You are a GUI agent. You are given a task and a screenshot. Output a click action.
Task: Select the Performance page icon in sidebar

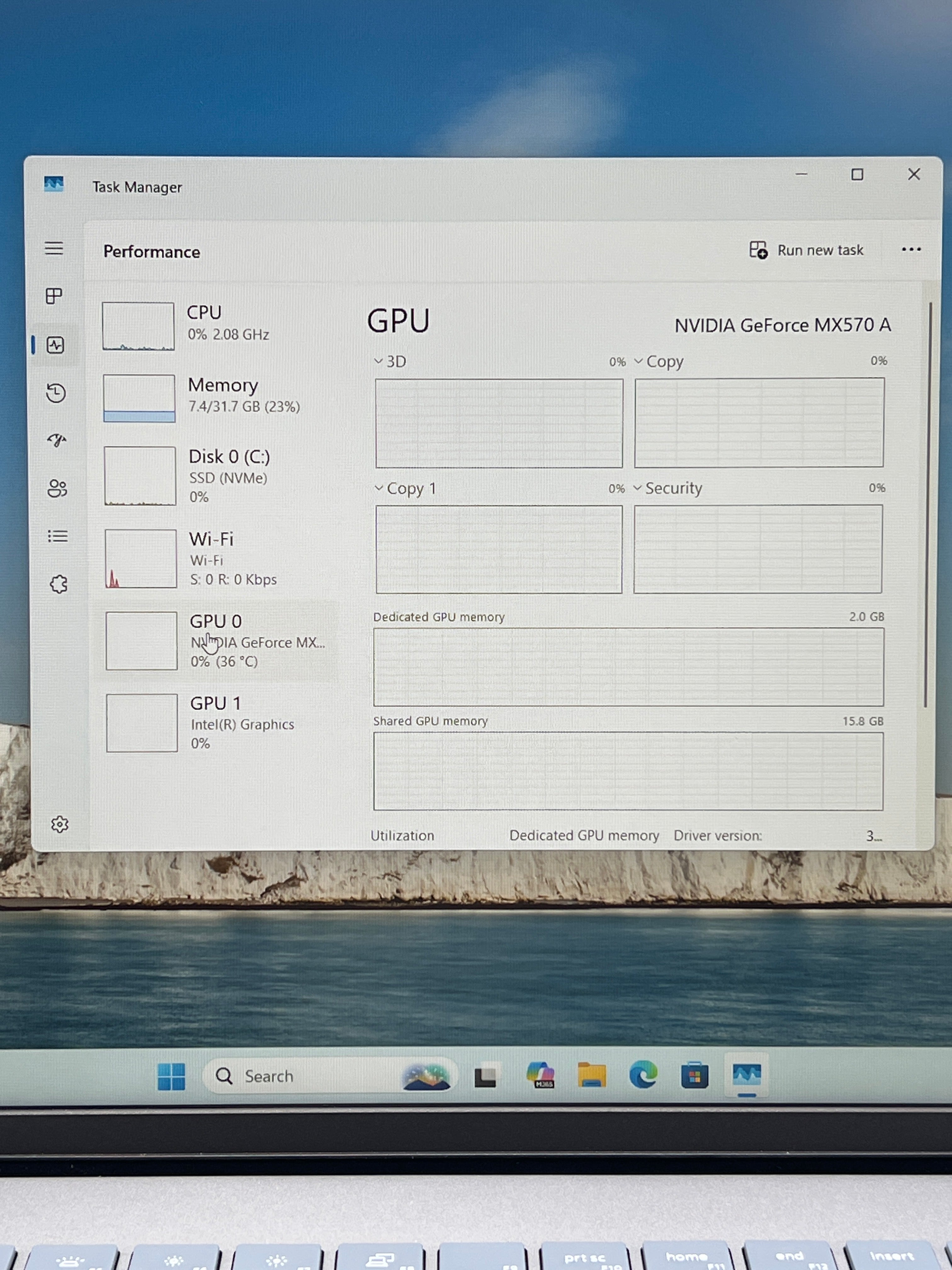click(55, 345)
